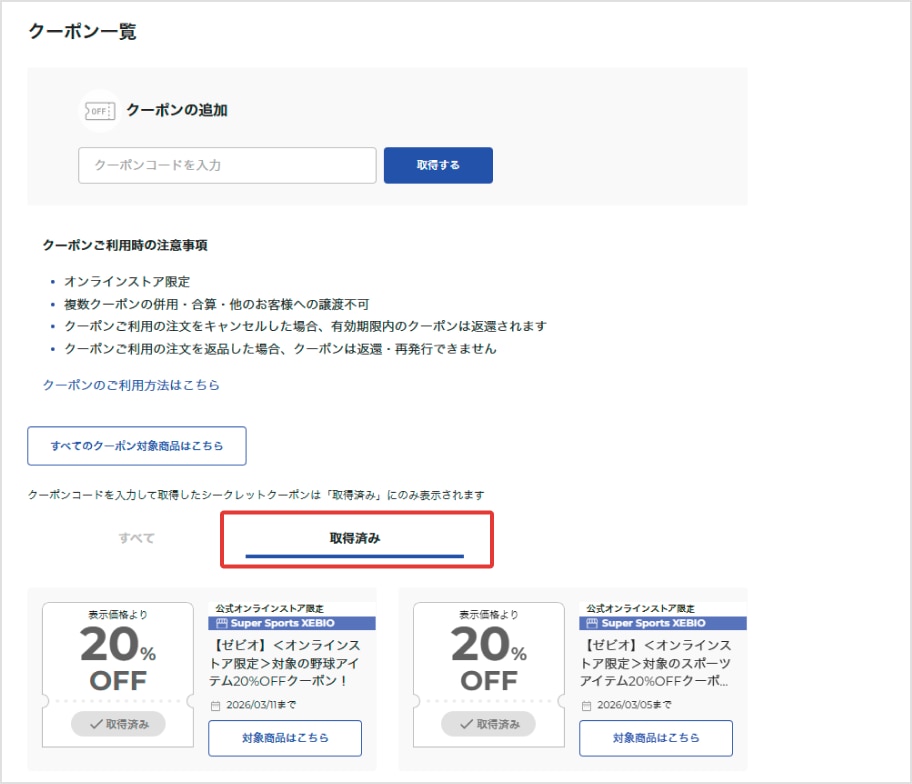
Task: Open 対象商品はこちら on the sports coupon
Action: (x=655, y=738)
